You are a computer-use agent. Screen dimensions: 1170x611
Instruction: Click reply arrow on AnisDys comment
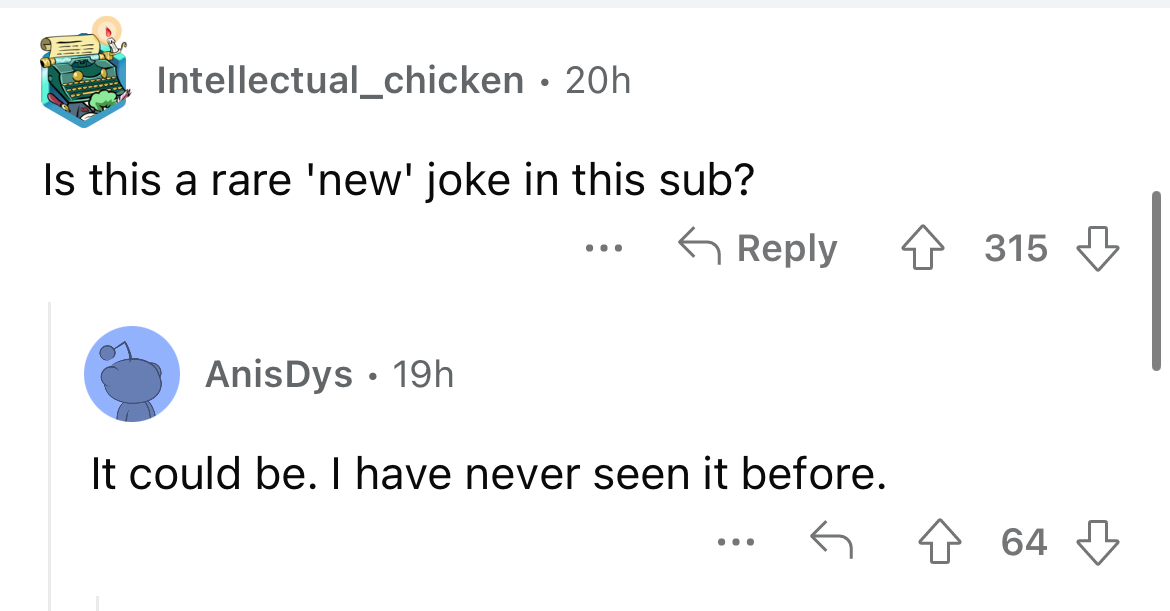[830, 543]
